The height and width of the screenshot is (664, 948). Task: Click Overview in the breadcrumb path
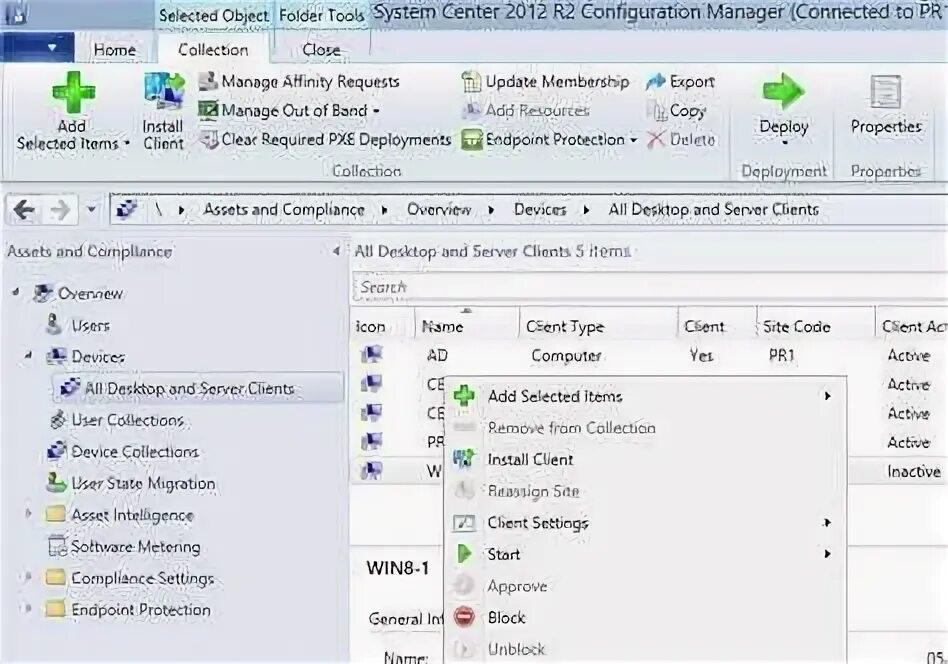(x=439, y=210)
